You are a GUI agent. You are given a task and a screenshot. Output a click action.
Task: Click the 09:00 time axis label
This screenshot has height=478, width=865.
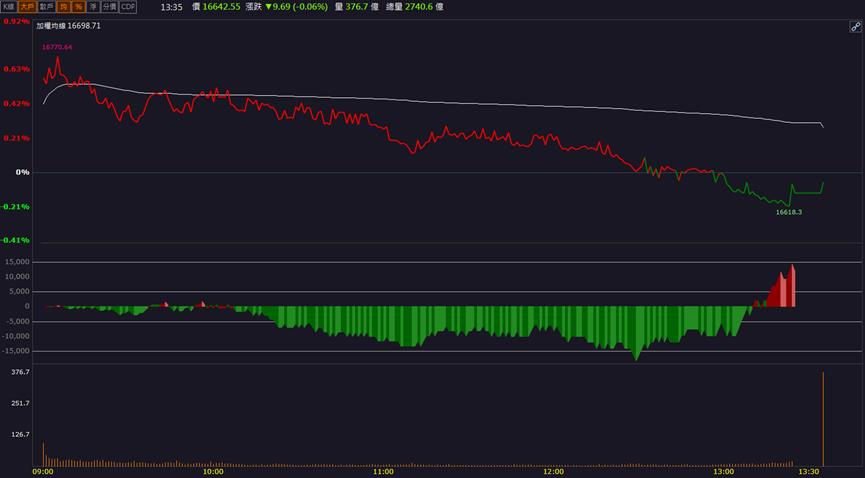tap(43, 471)
